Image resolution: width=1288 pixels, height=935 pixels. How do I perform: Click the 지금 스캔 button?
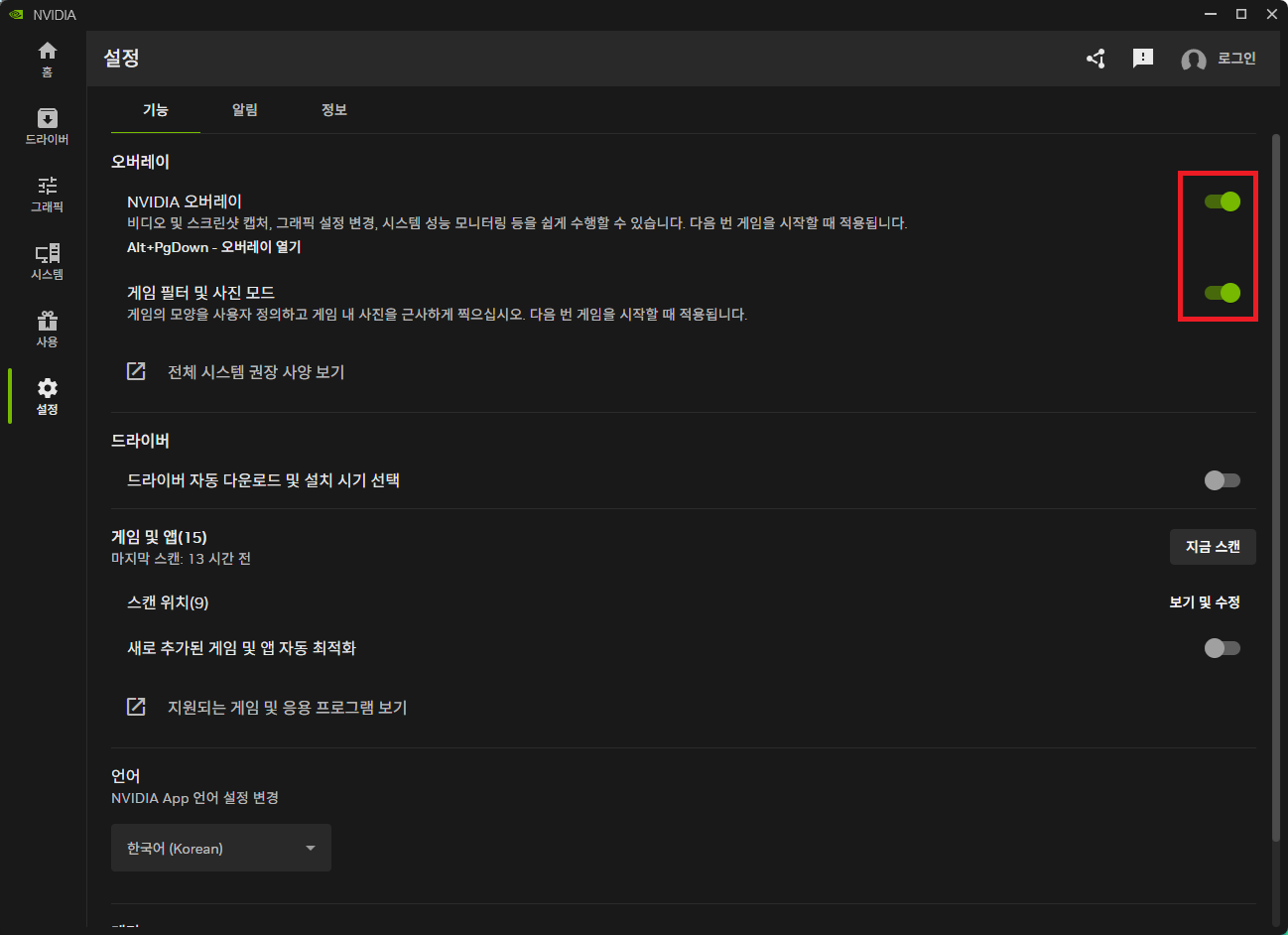[1213, 547]
